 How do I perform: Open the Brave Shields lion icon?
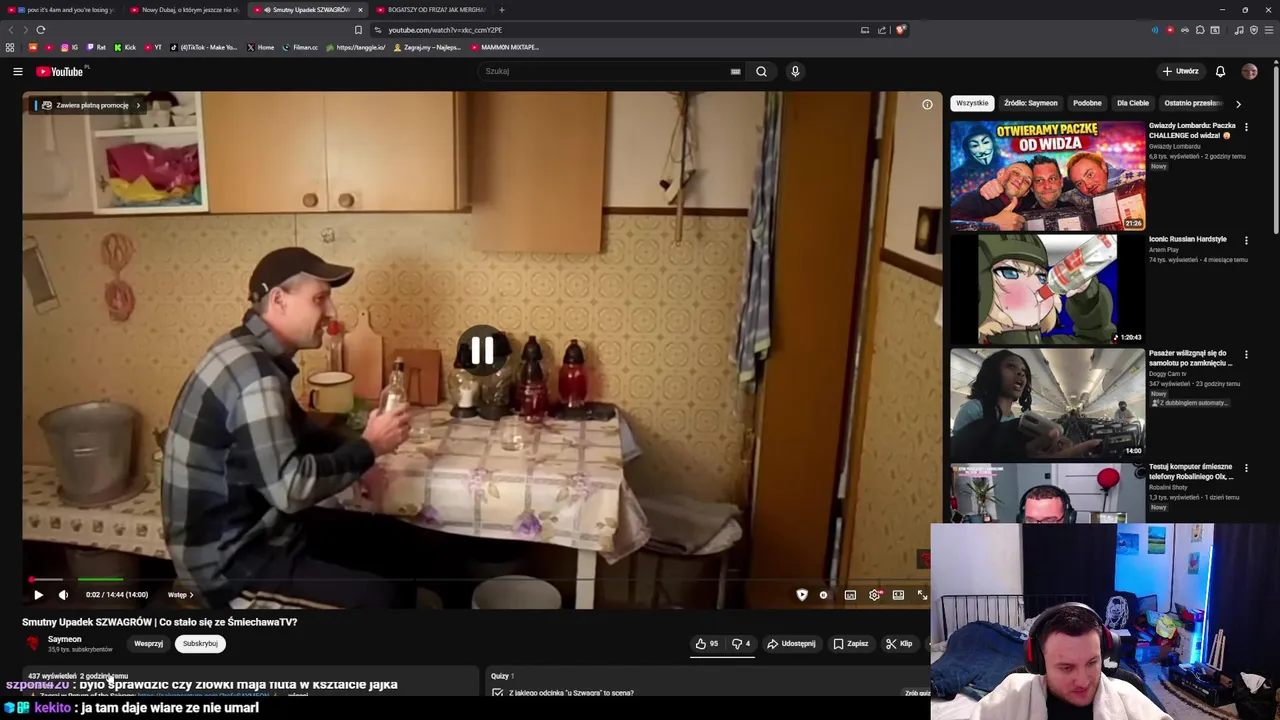pos(900,30)
